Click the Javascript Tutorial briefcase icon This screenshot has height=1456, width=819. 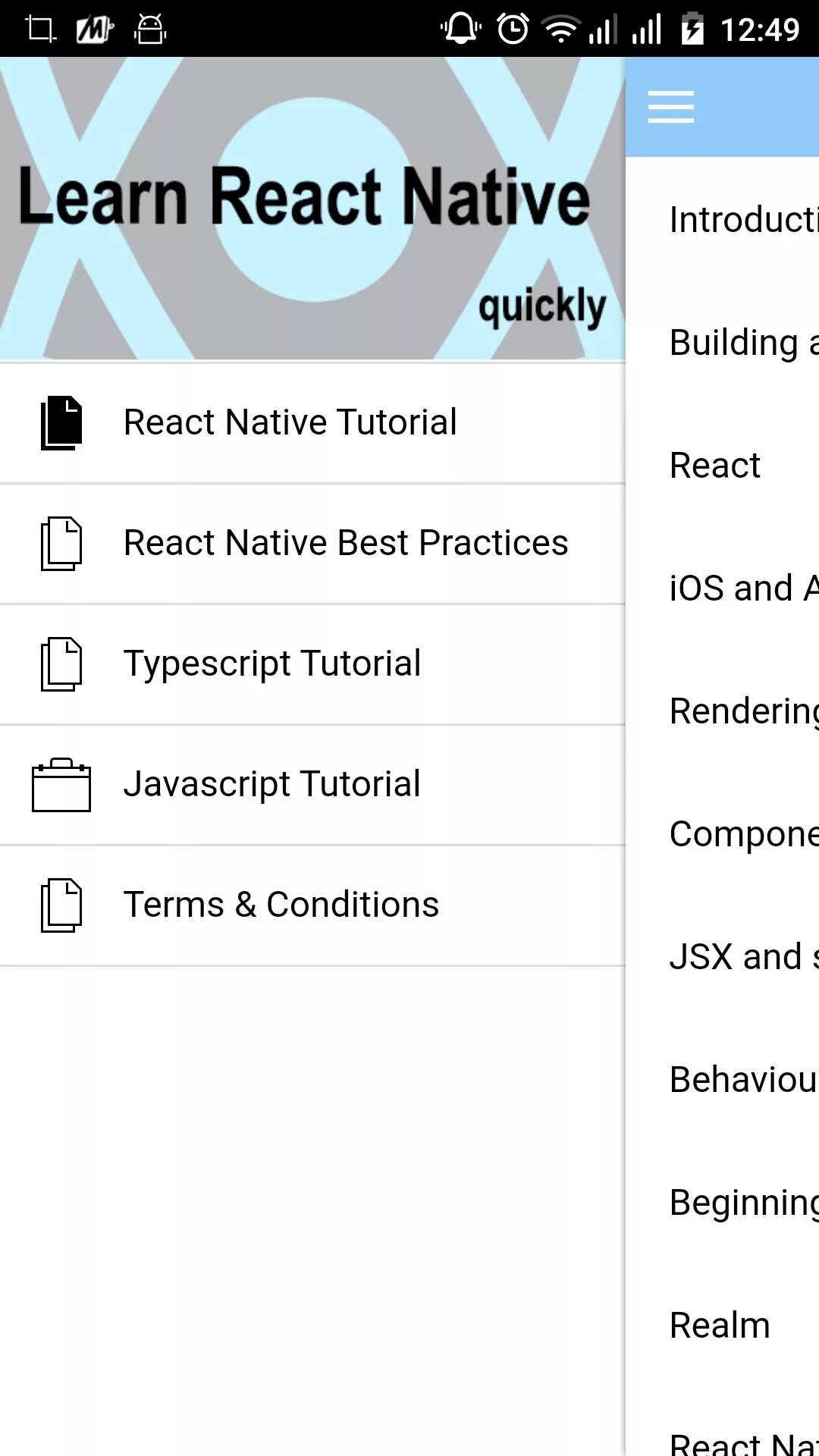pyautogui.click(x=61, y=785)
